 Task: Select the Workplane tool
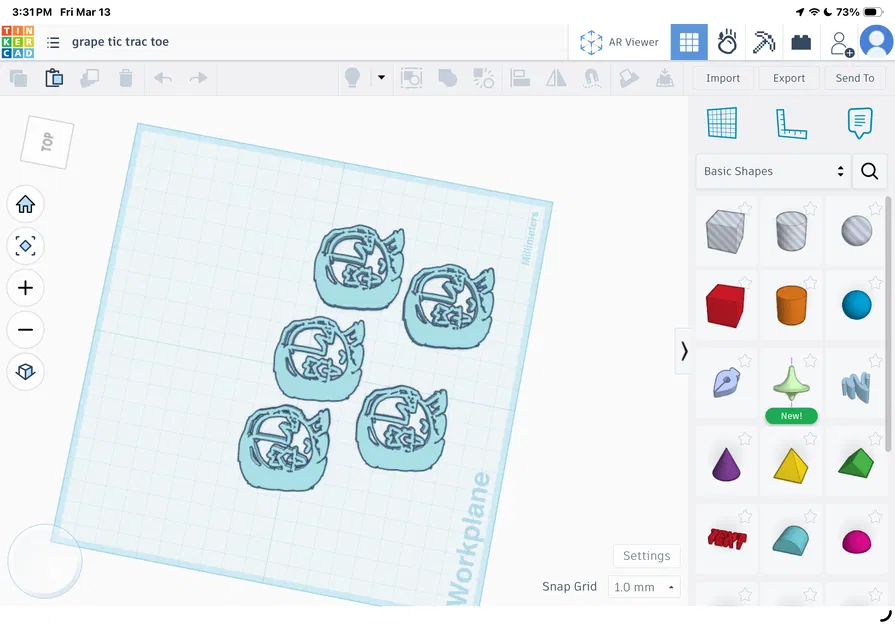[x=722, y=123]
